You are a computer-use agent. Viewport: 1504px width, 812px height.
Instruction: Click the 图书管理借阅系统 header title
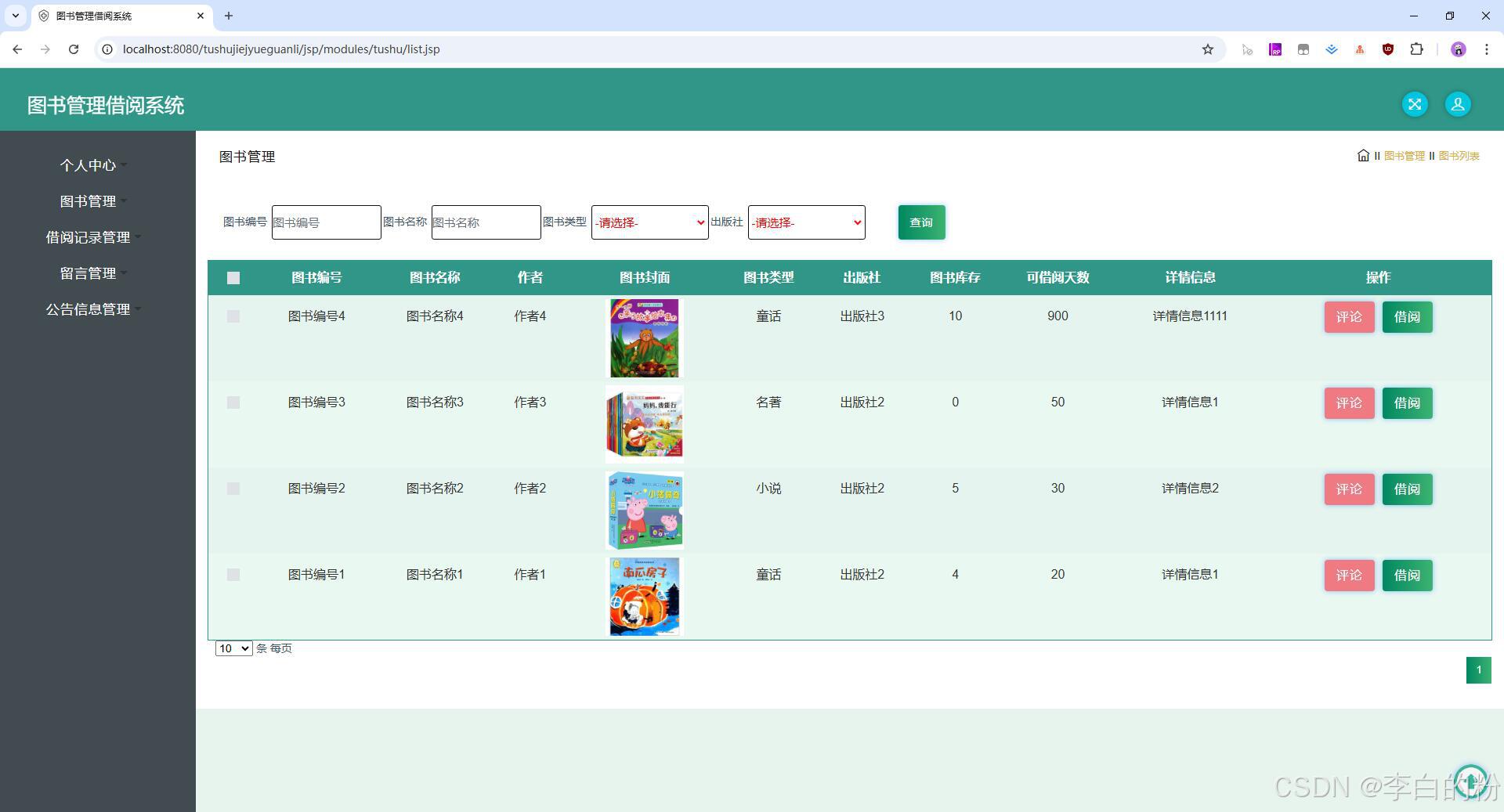(106, 106)
